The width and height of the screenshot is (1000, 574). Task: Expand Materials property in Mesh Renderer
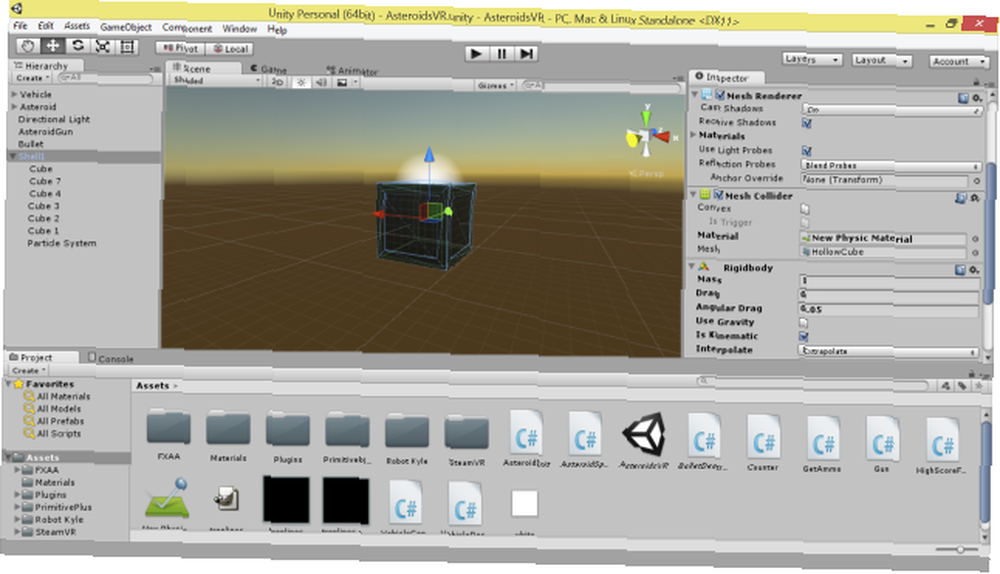[x=693, y=135]
